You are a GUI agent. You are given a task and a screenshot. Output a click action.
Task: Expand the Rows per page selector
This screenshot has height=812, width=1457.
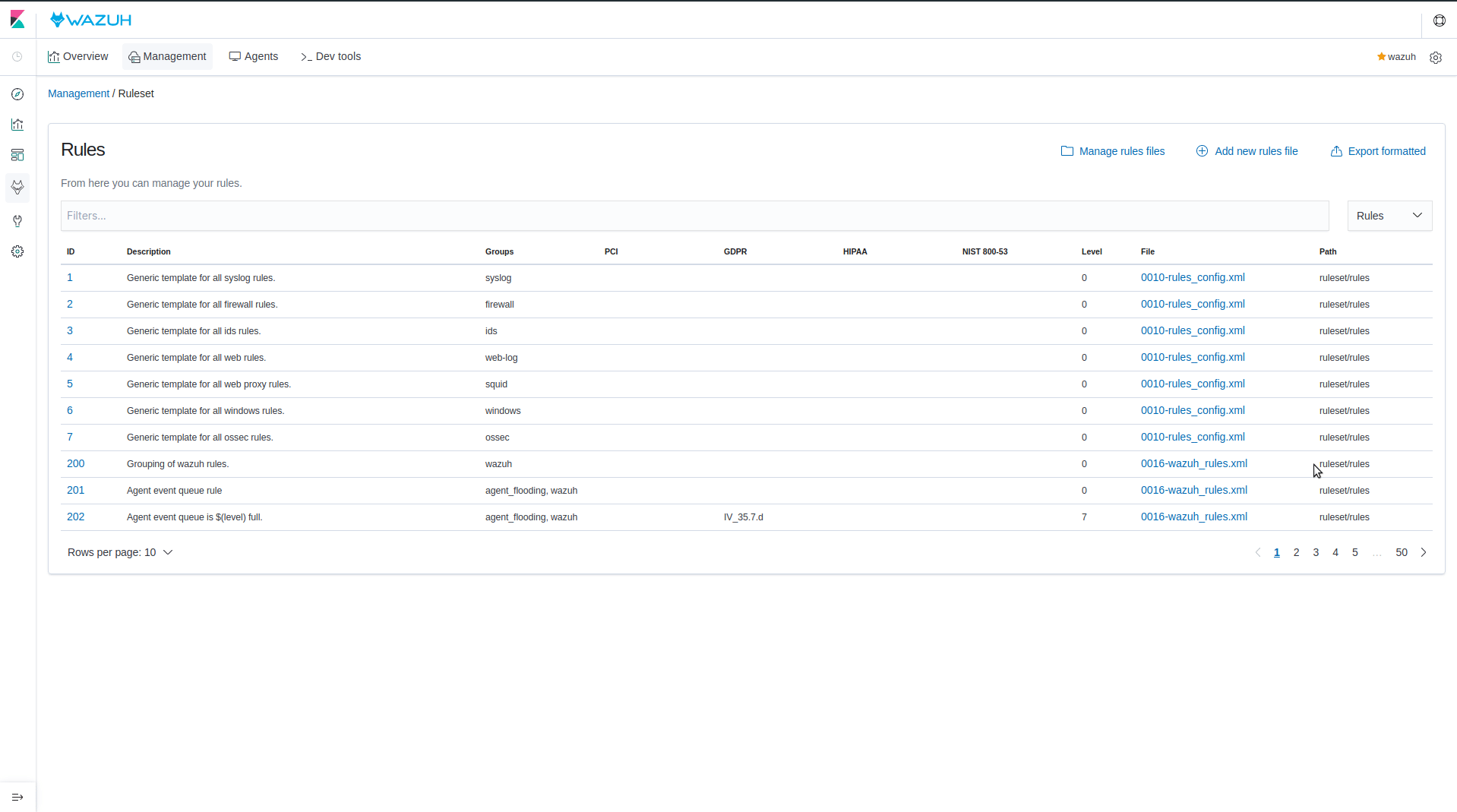point(119,552)
